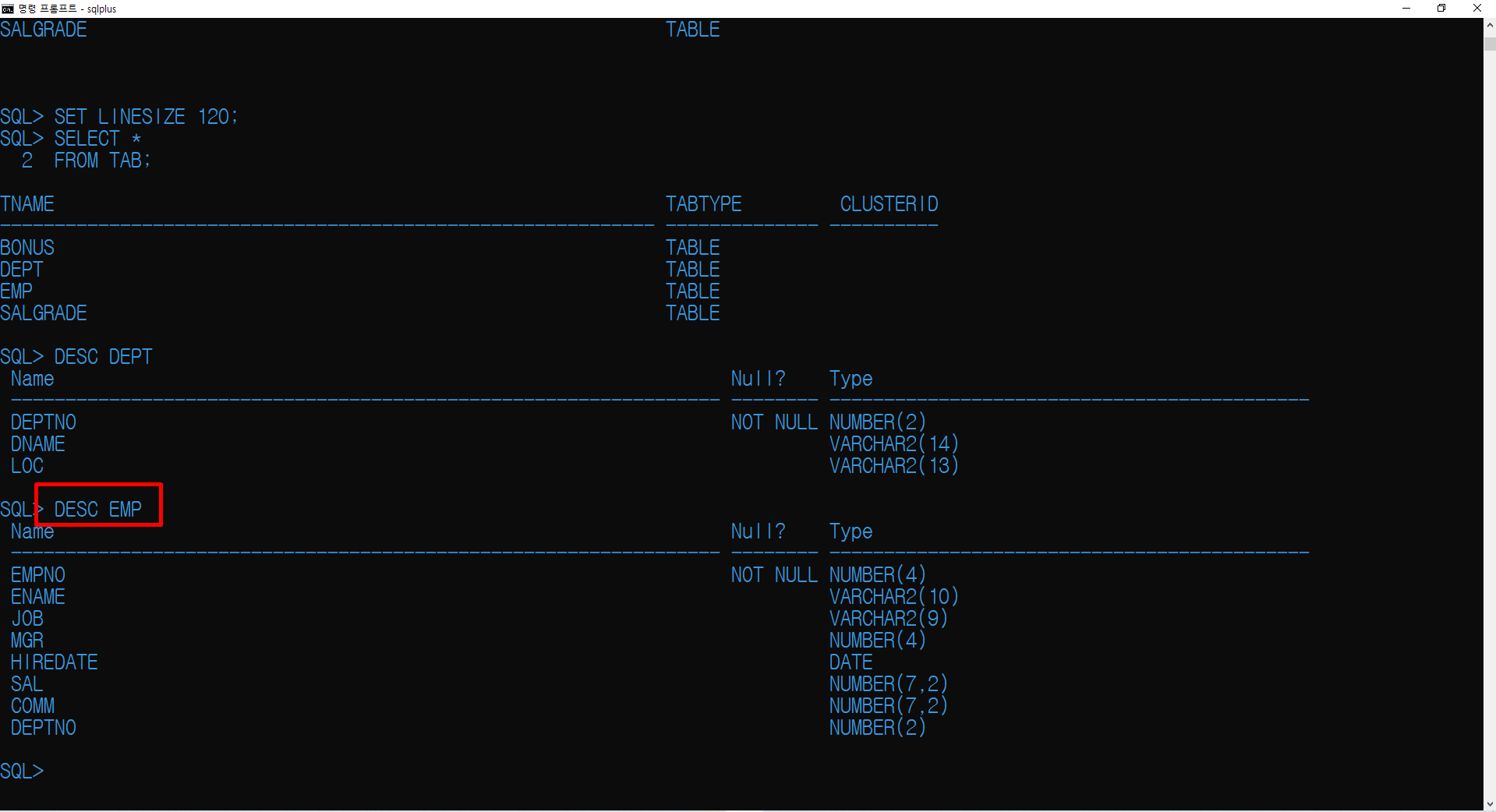Click the DEPT table name in TAB listing
This screenshot has height=812, width=1496.
coord(22,270)
